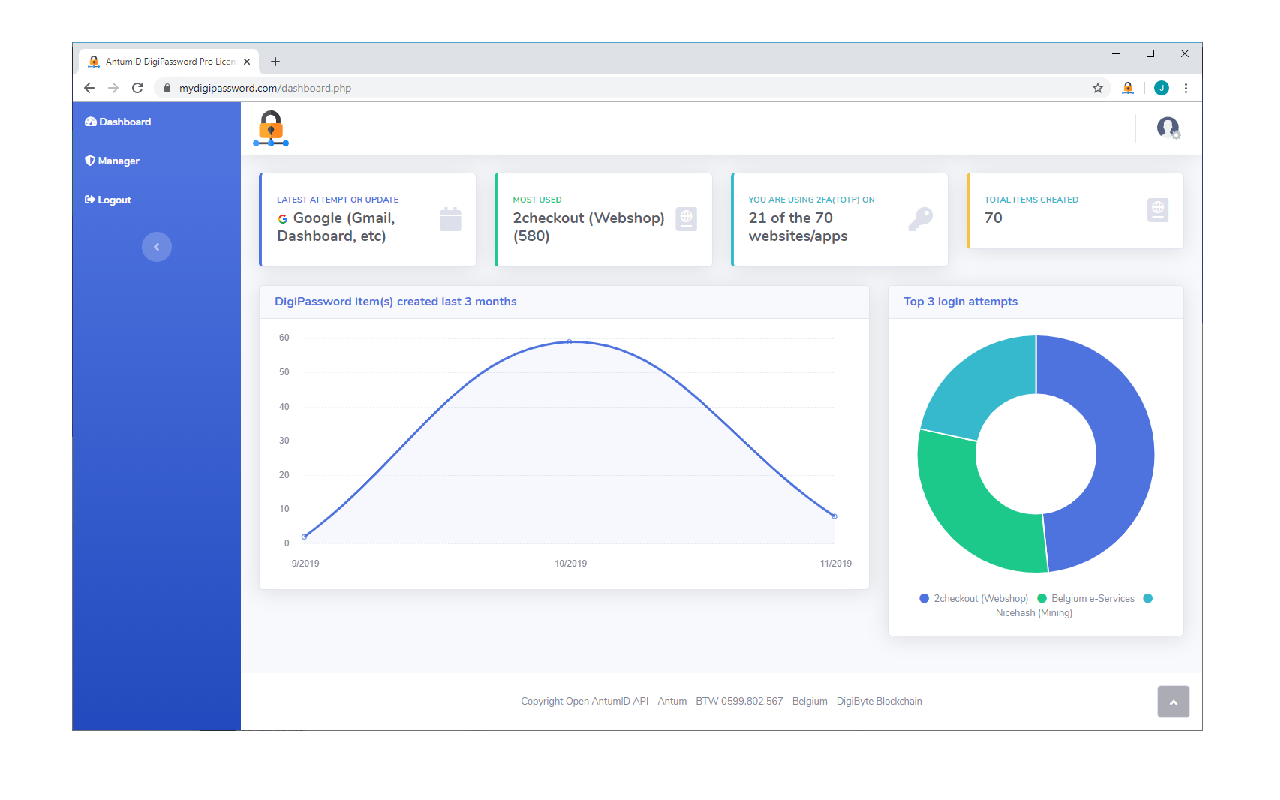The image size is (1280, 800).
Task: Toggle the Nicehash (Mining) legend entry
Action: [x=1034, y=612]
